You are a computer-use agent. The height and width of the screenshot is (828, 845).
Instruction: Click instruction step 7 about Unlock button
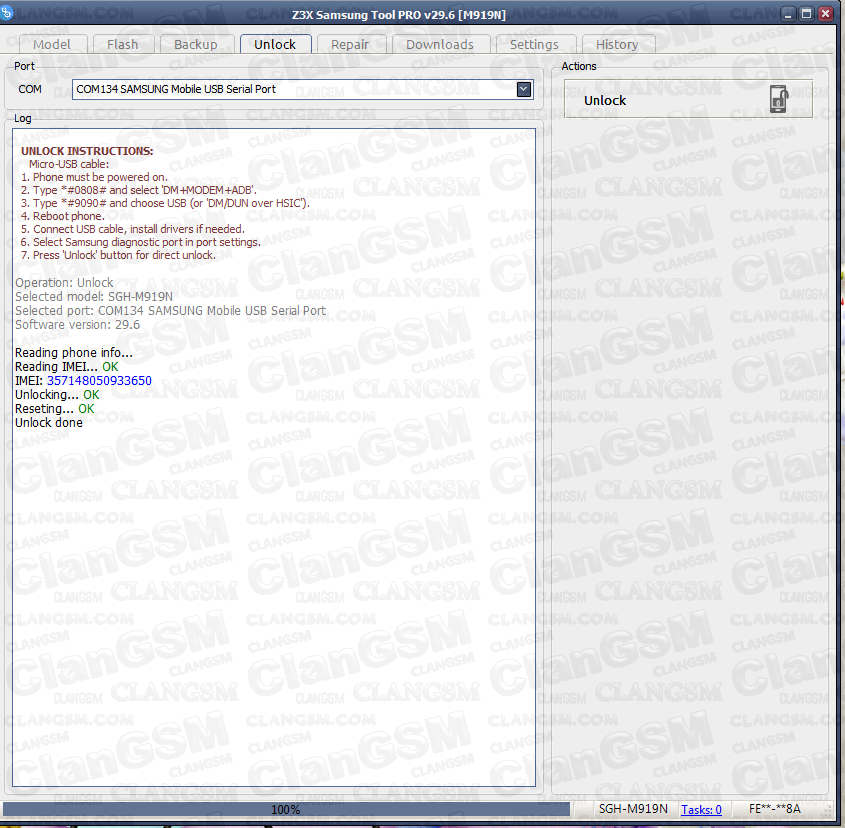point(118,255)
